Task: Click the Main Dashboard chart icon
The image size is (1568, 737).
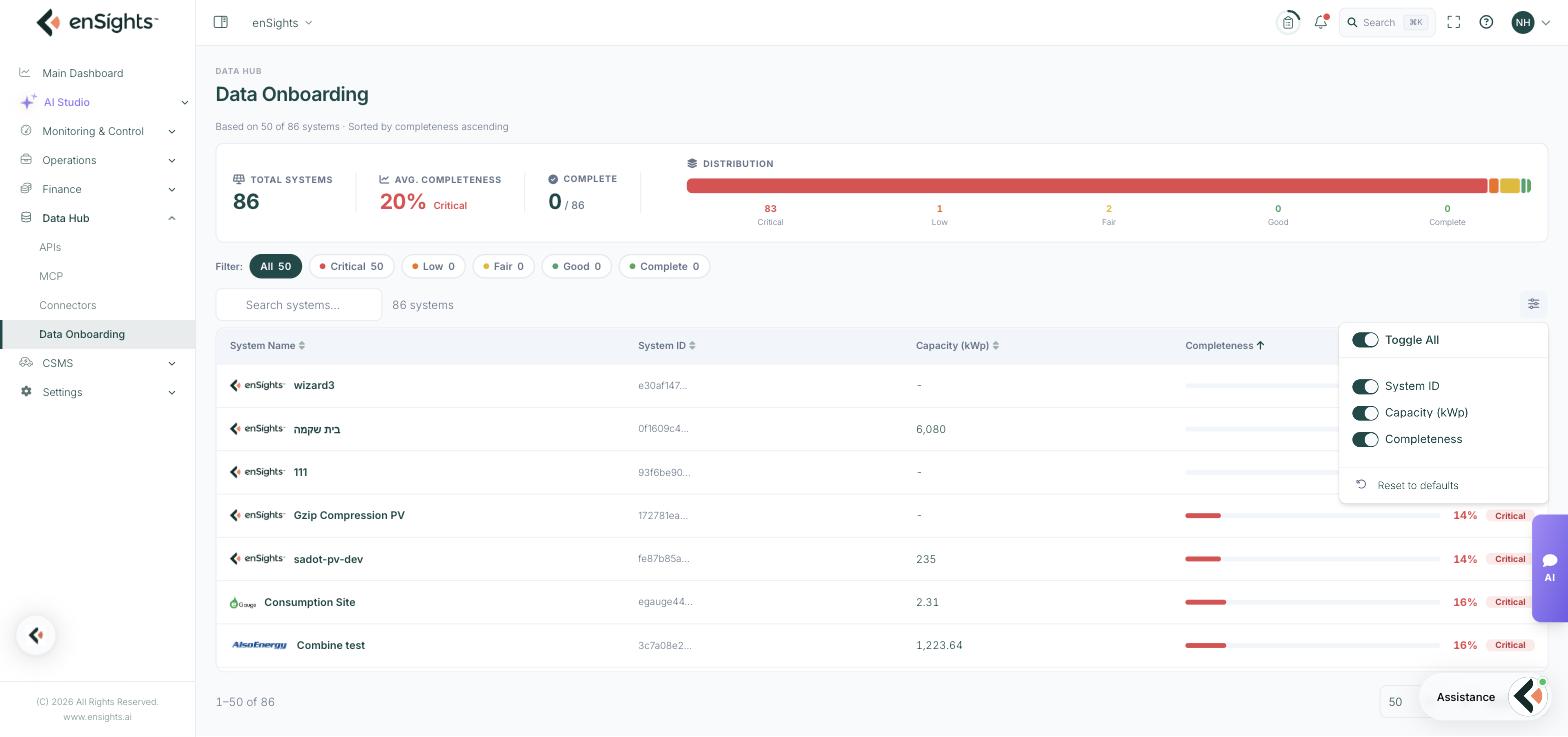Action: point(25,73)
